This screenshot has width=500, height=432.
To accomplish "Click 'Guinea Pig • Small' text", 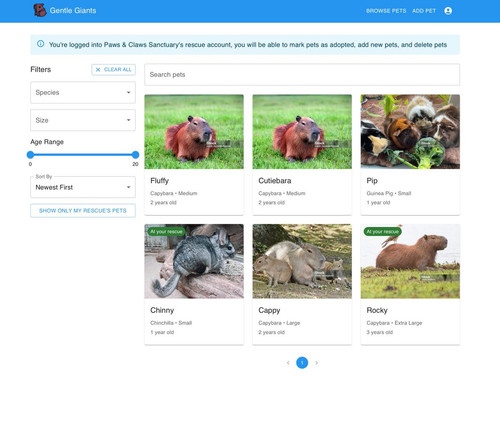I will 389,193.
